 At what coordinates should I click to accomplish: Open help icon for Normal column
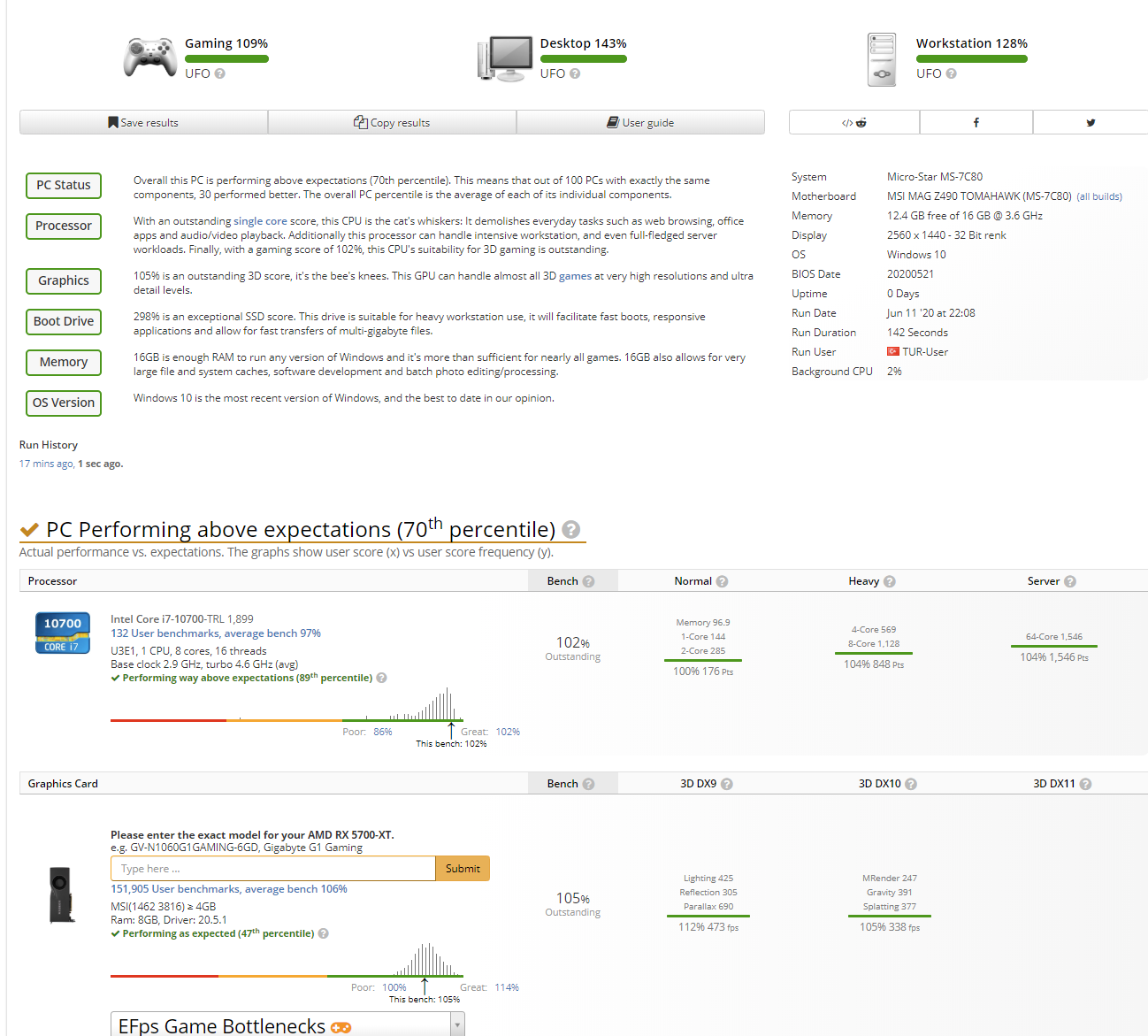[723, 581]
